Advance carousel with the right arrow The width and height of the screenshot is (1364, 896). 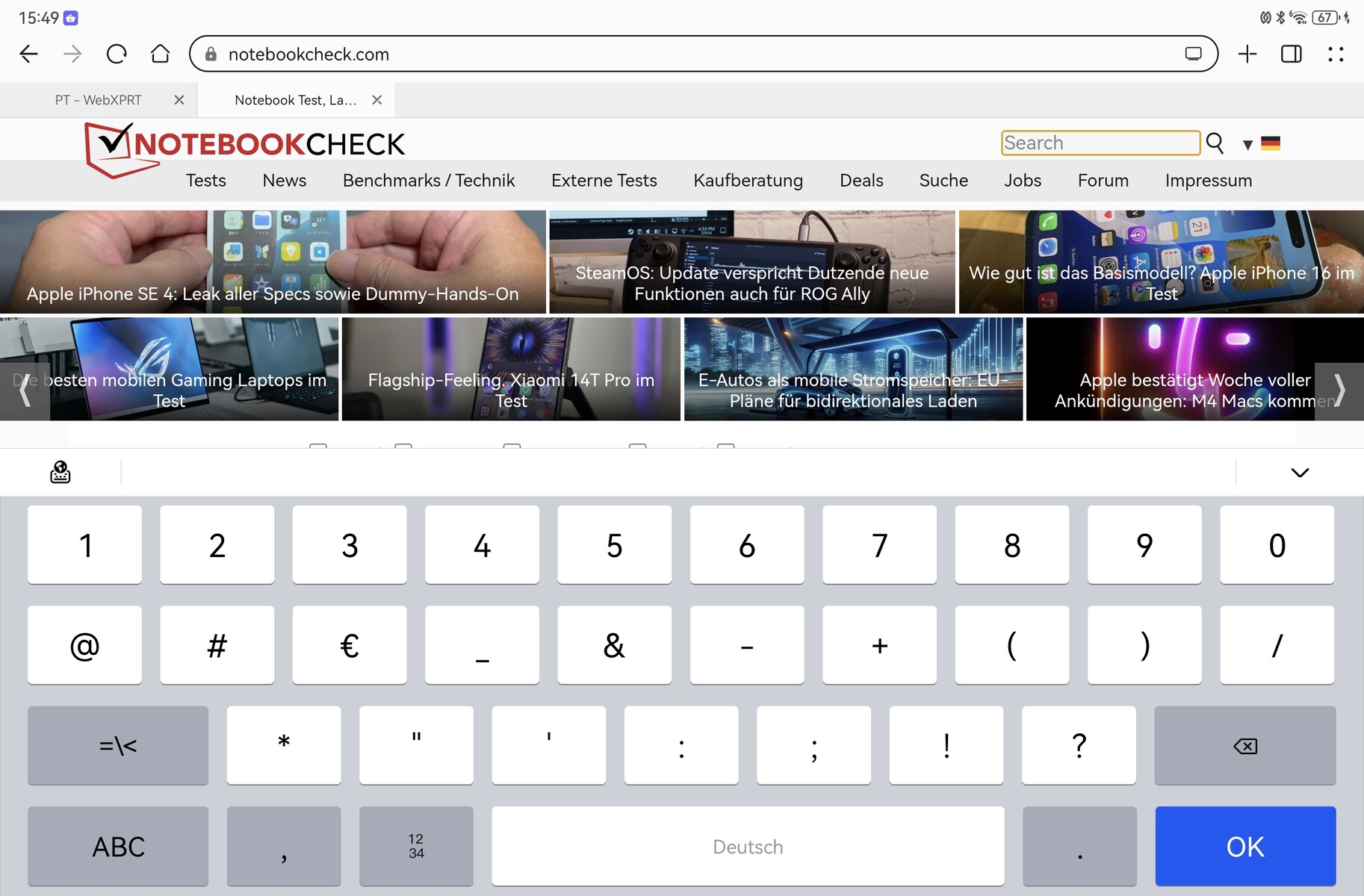(x=1339, y=391)
